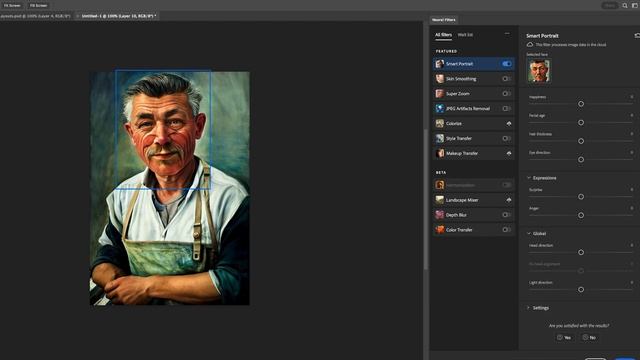This screenshot has width=640, height=360.
Task: Download the Colorize filter via cloud icon
Action: (x=509, y=123)
